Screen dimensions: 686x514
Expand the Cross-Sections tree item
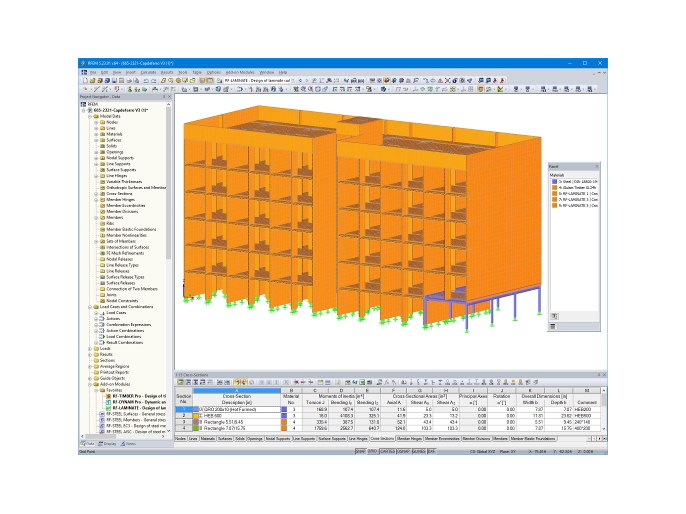click(96, 193)
